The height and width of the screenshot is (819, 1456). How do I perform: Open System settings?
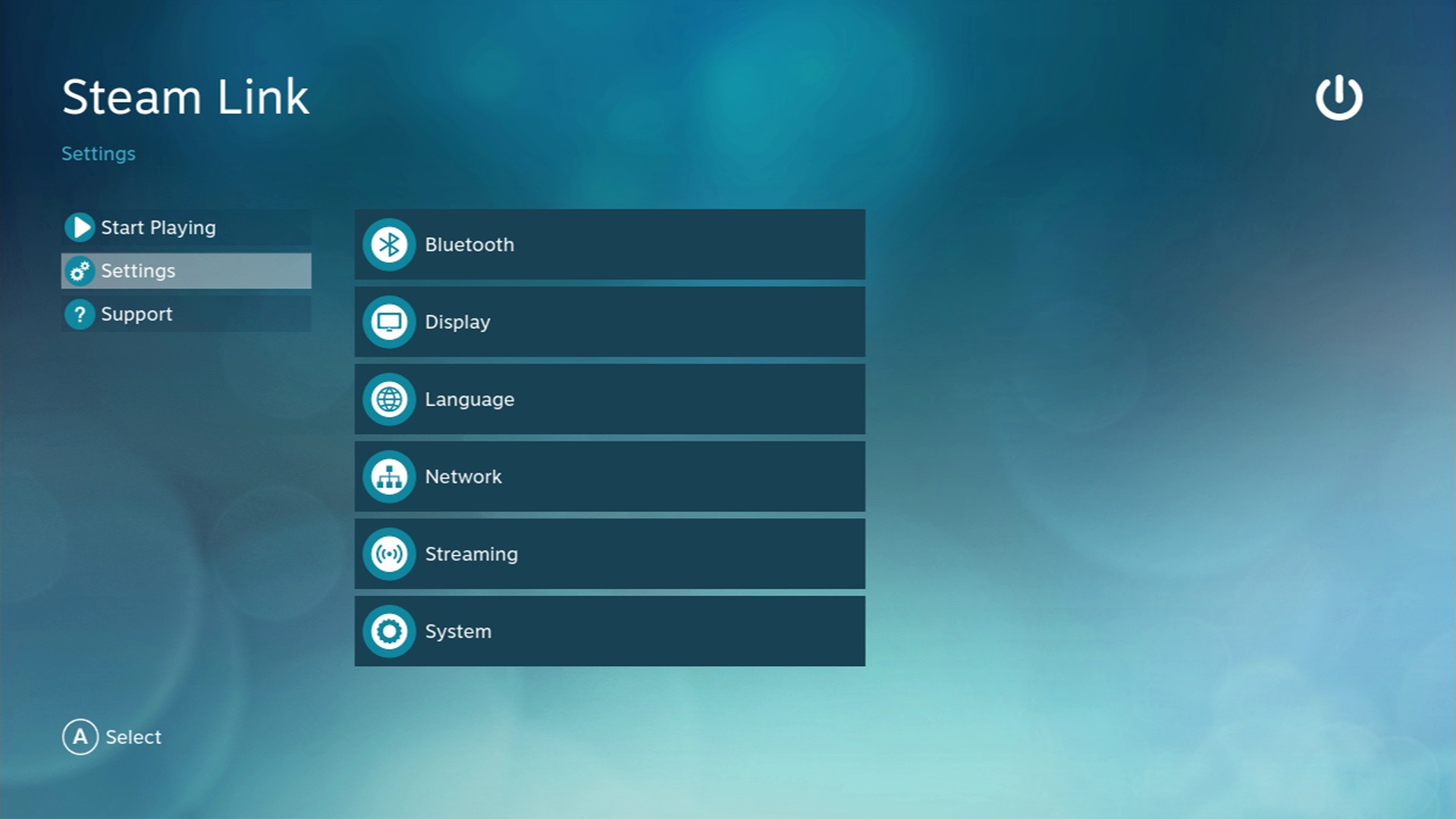[611, 630]
